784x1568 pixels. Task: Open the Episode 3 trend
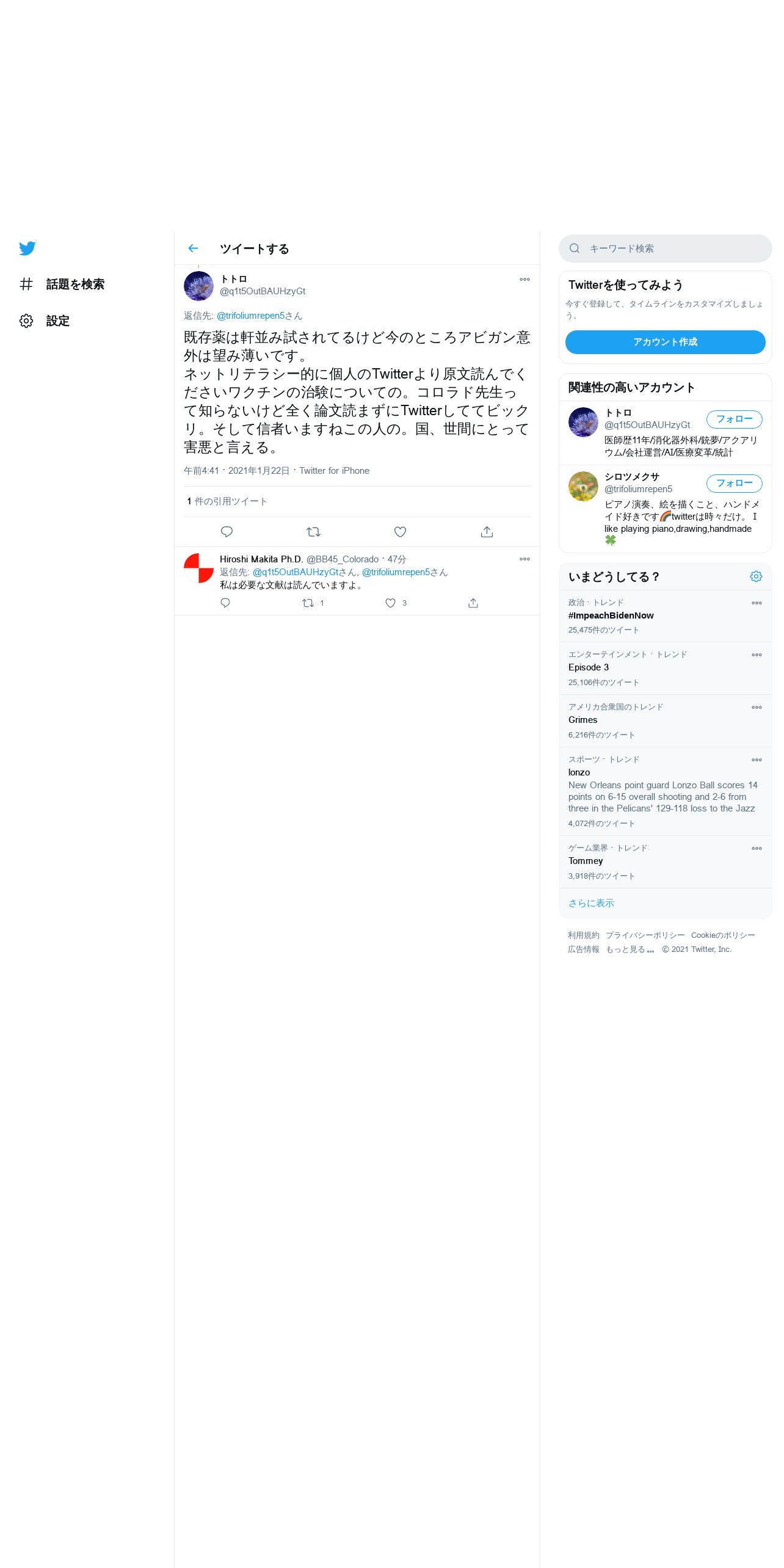[665, 669]
